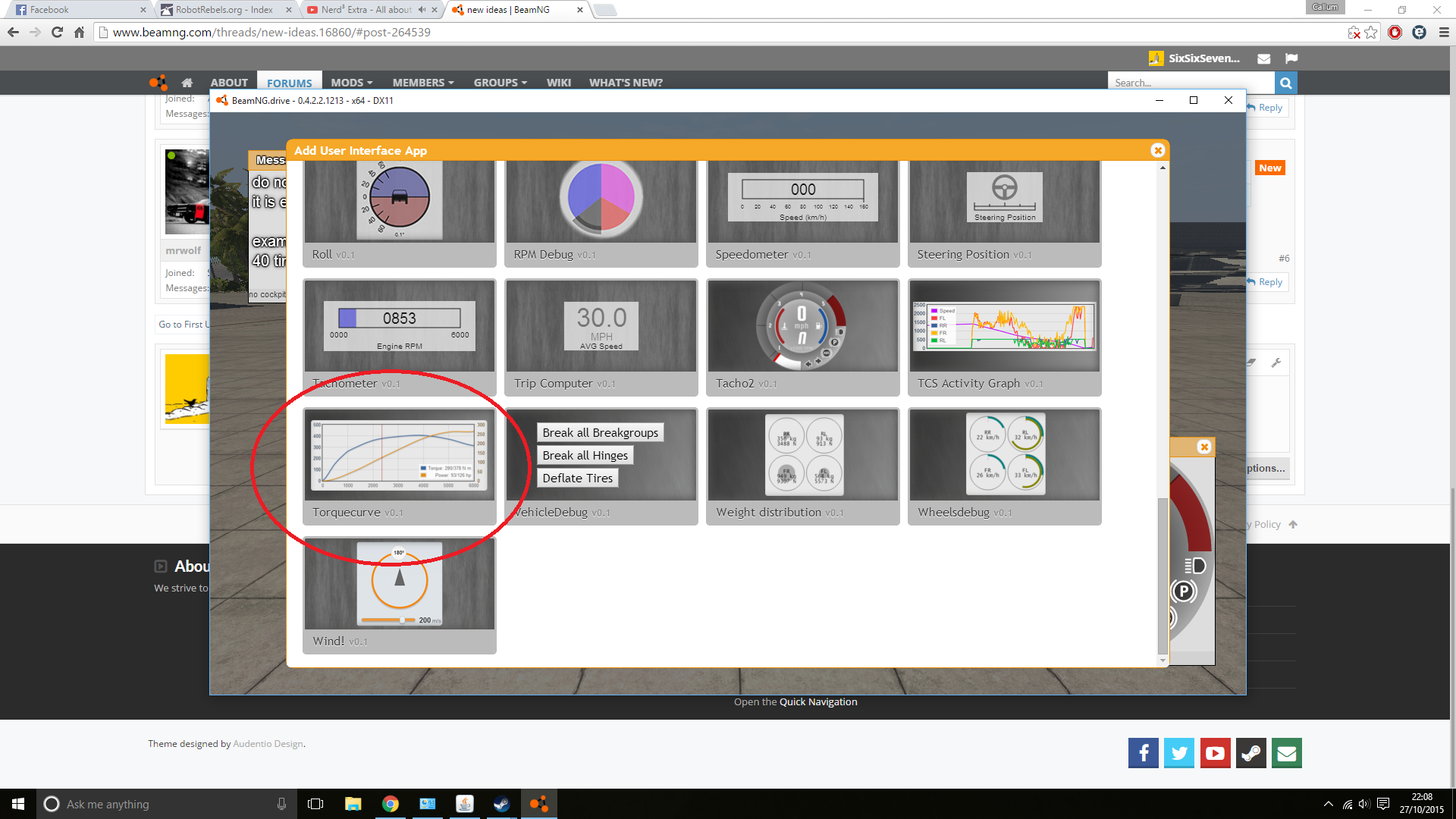Click the app list vertical scrollbar
Image resolution: width=1456 pixels, height=819 pixels.
1163,575
